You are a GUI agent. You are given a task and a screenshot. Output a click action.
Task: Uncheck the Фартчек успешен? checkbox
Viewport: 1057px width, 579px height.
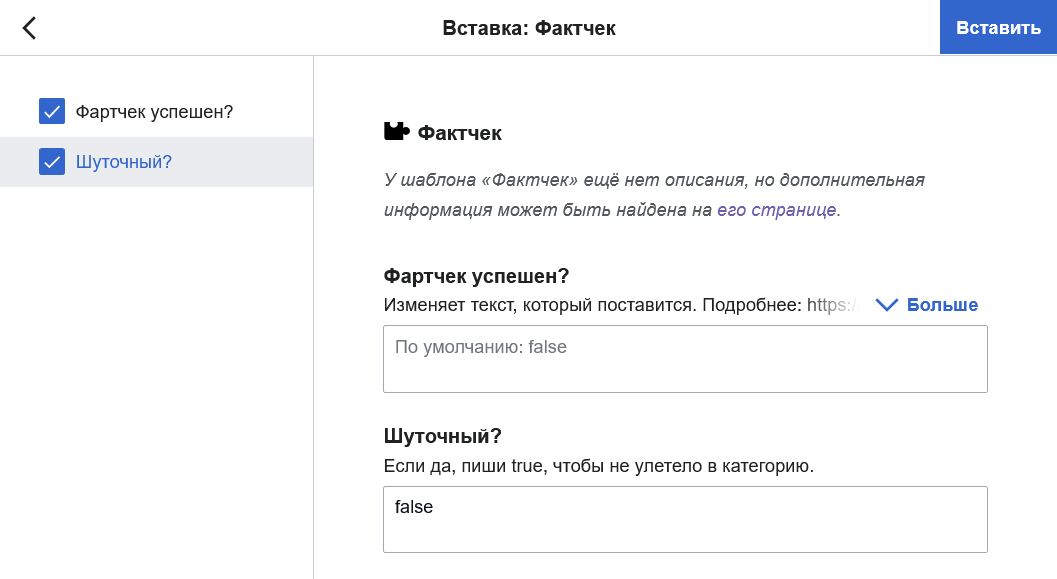coord(52,111)
